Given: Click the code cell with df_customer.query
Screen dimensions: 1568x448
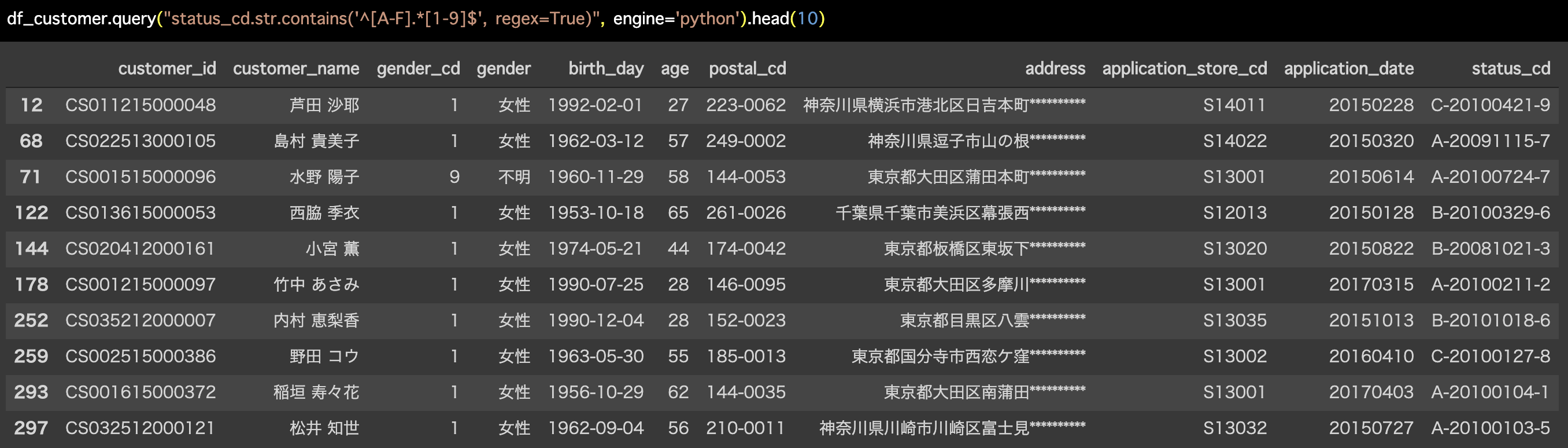Looking at the screenshot, I should coord(784,19).
